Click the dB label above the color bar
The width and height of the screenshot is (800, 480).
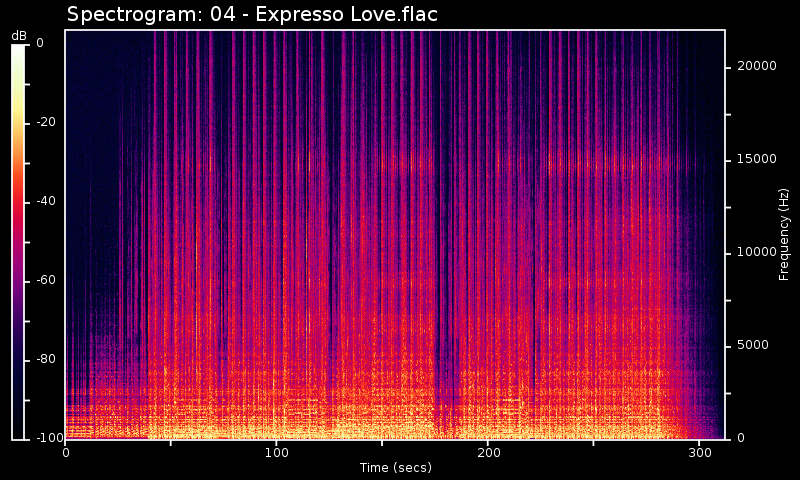tap(19, 36)
